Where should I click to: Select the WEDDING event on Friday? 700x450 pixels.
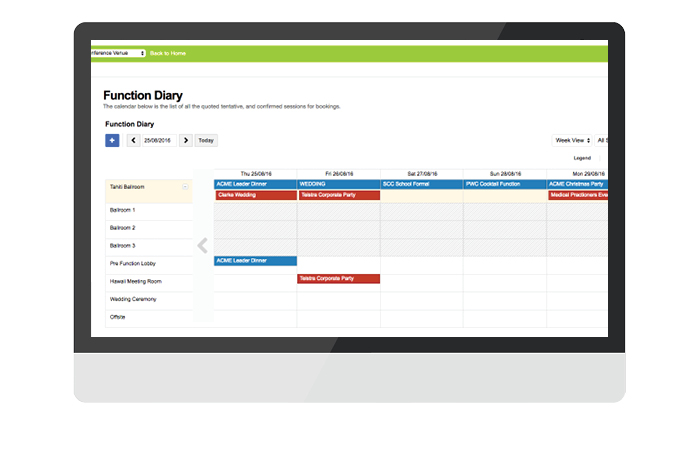[338, 184]
